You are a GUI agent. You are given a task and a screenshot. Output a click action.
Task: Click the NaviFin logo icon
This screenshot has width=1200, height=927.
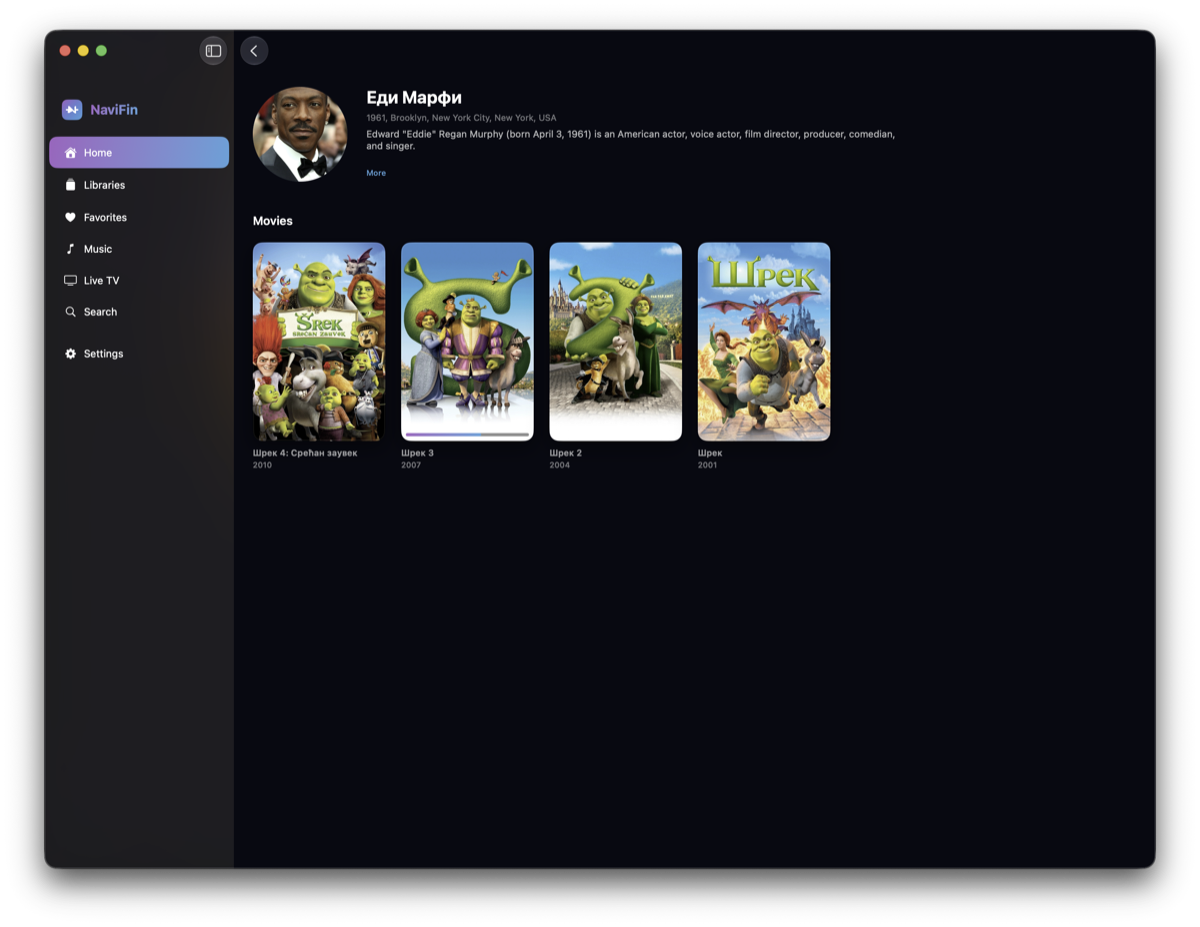tap(72, 110)
